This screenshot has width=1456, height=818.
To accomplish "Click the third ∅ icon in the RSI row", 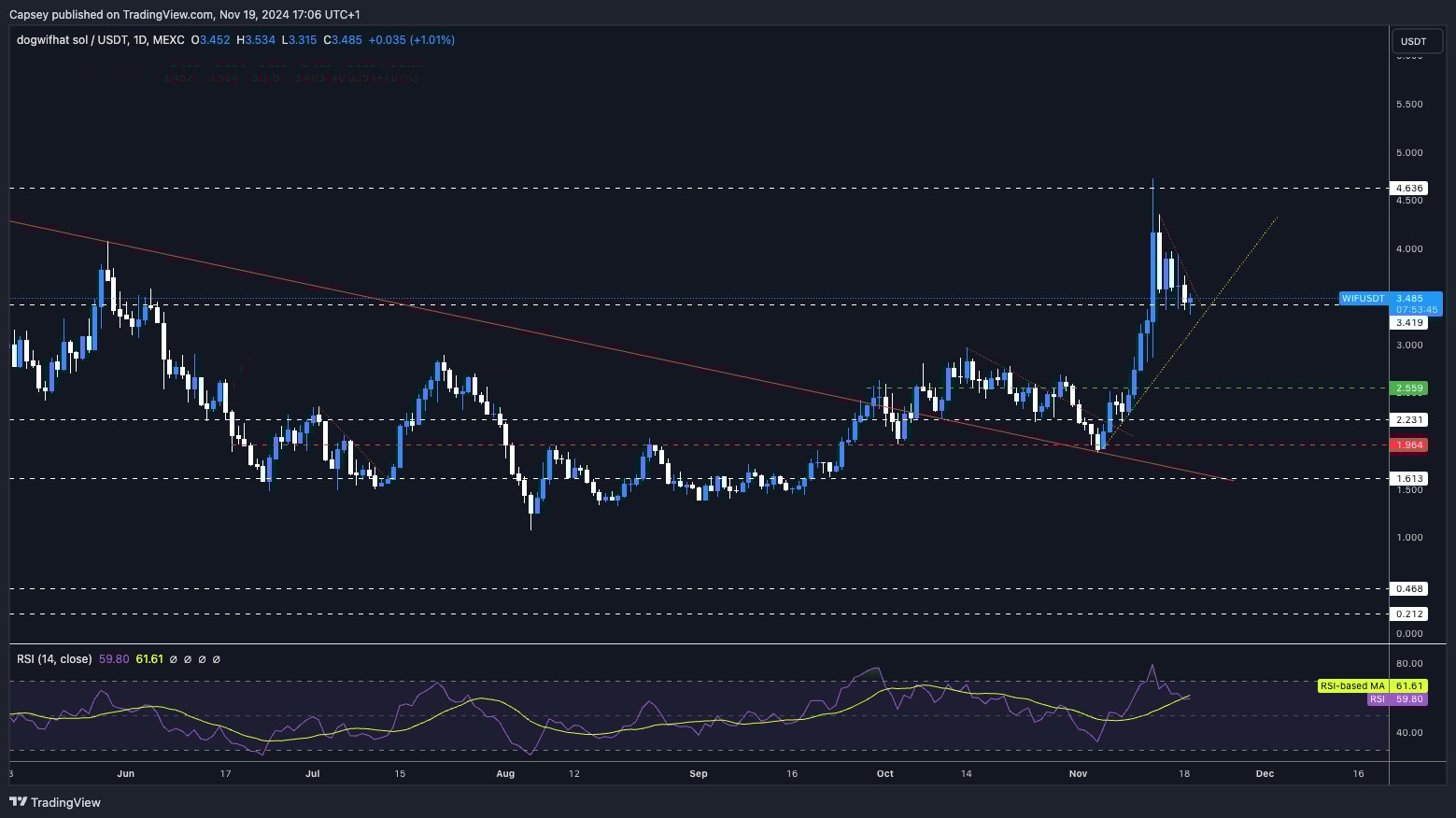I will (203, 659).
